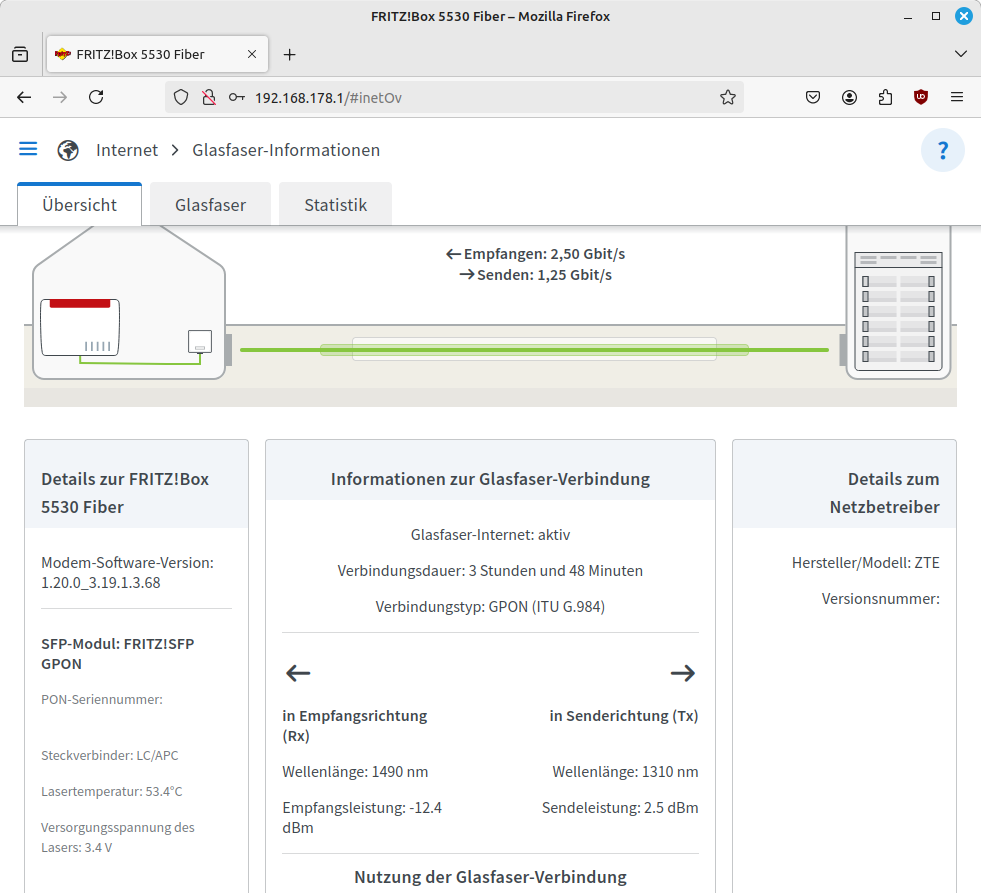The height and width of the screenshot is (893, 981).
Task: Click the insecure connection padlock icon
Action: click(x=209, y=97)
